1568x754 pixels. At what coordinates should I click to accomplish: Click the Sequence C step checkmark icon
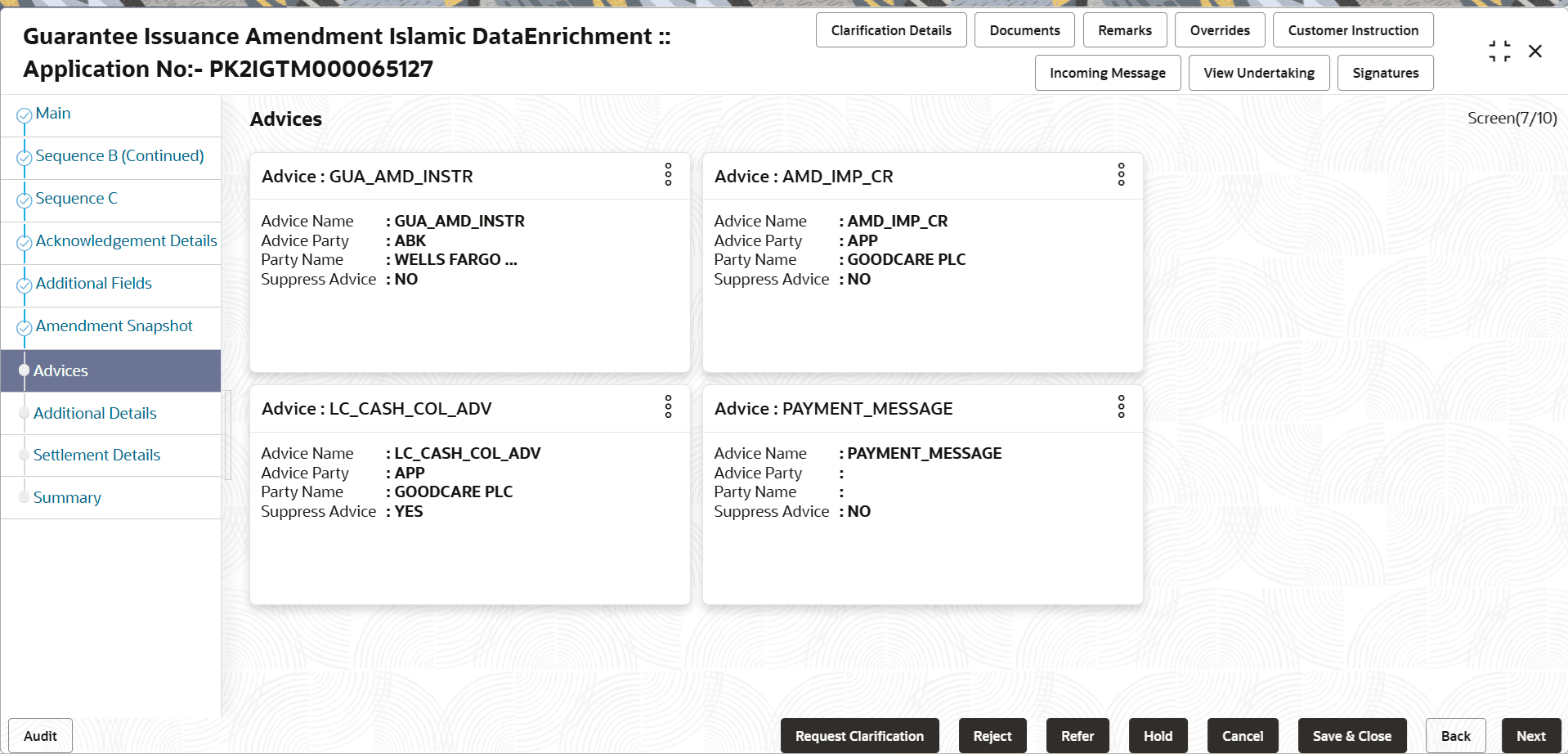(25, 200)
